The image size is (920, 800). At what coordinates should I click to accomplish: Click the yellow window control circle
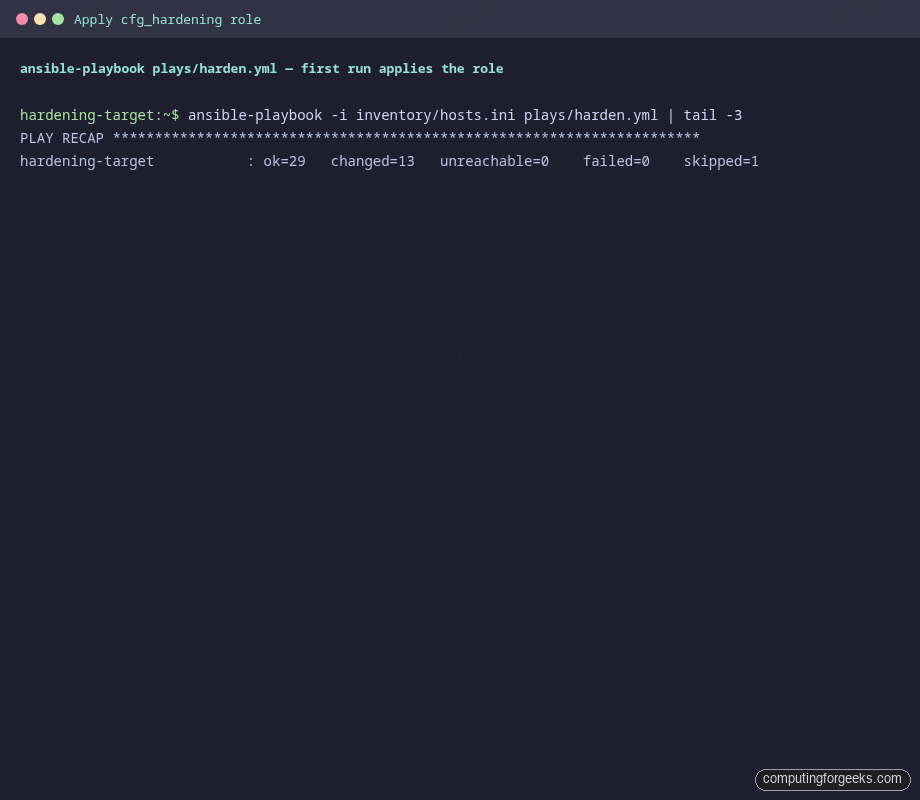(40, 18)
